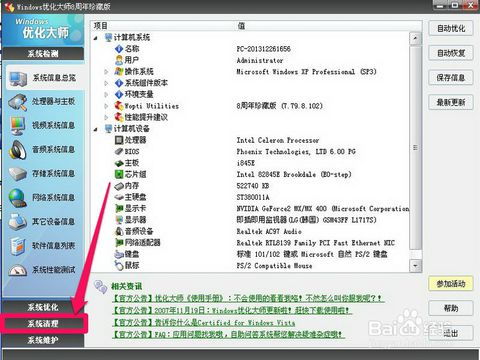
Task: Click the 用户 row person icon
Action: (119, 60)
